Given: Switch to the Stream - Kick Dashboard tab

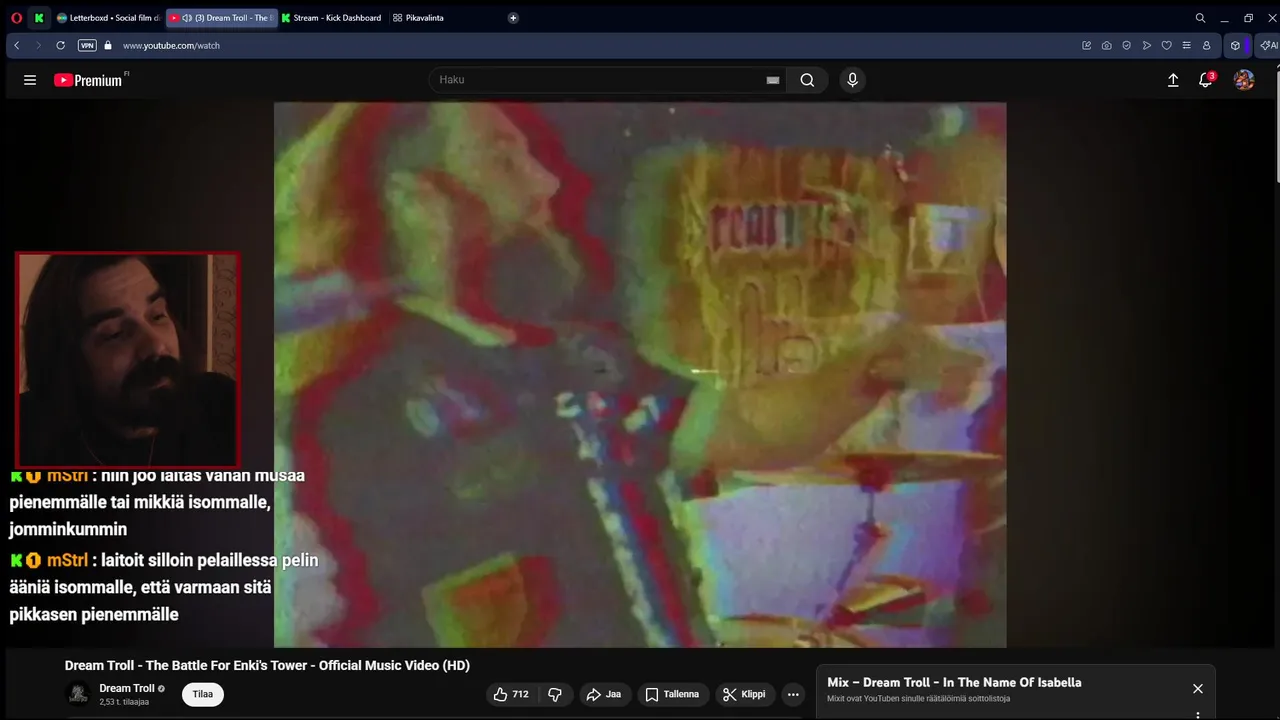Looking at the screenshot, I should tap(331, 18).
